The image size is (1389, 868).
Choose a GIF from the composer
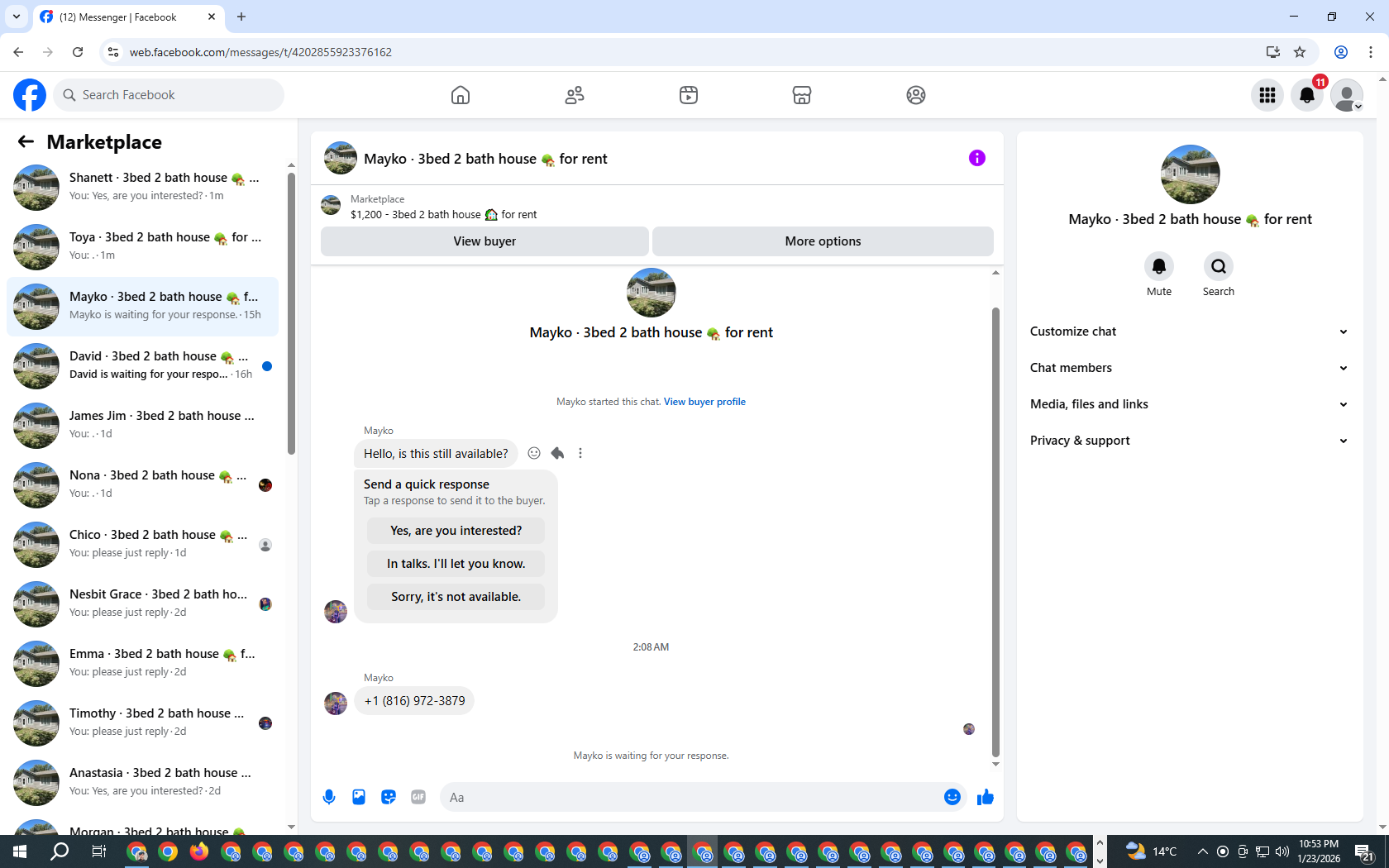click(x=418, y=797)
